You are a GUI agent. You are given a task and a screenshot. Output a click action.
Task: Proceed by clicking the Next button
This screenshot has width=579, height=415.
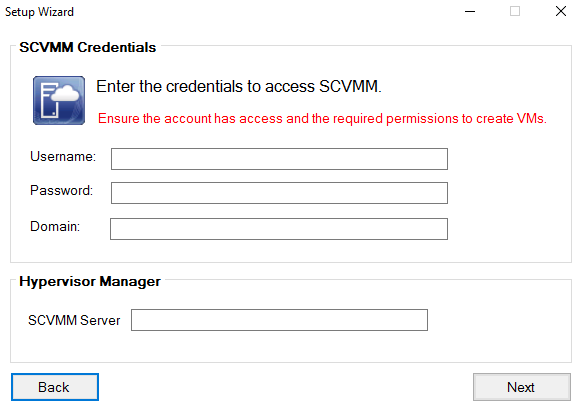tap(522, 387)
